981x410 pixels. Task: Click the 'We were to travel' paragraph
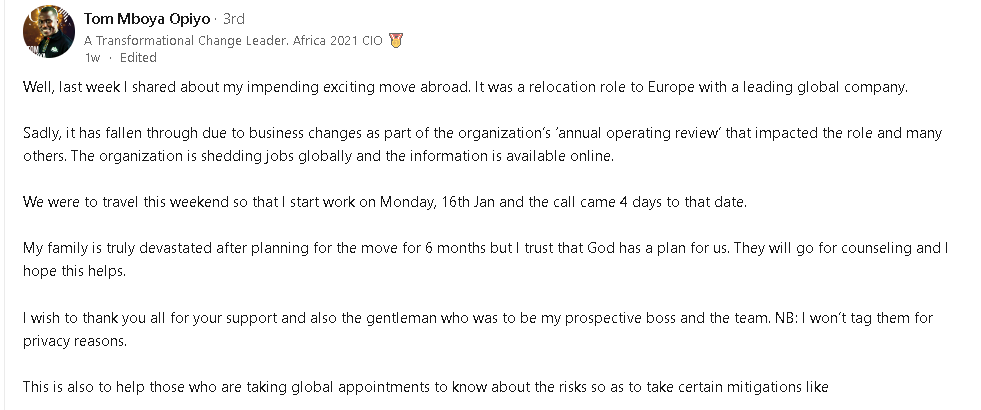pyautogui.click(x=385, y=202)
